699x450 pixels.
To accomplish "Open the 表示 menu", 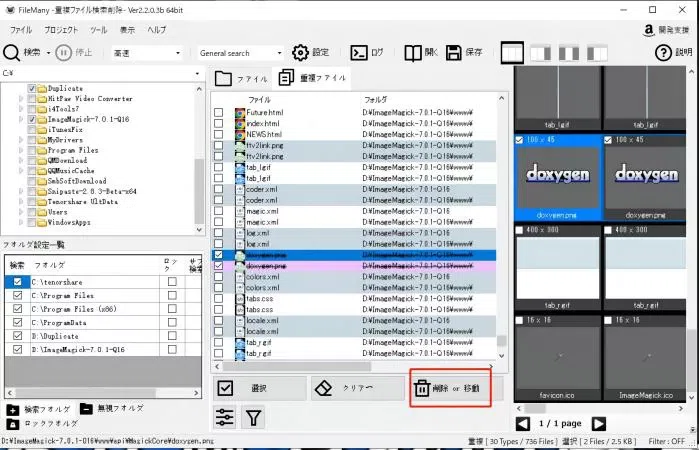I will coord(127,30).
